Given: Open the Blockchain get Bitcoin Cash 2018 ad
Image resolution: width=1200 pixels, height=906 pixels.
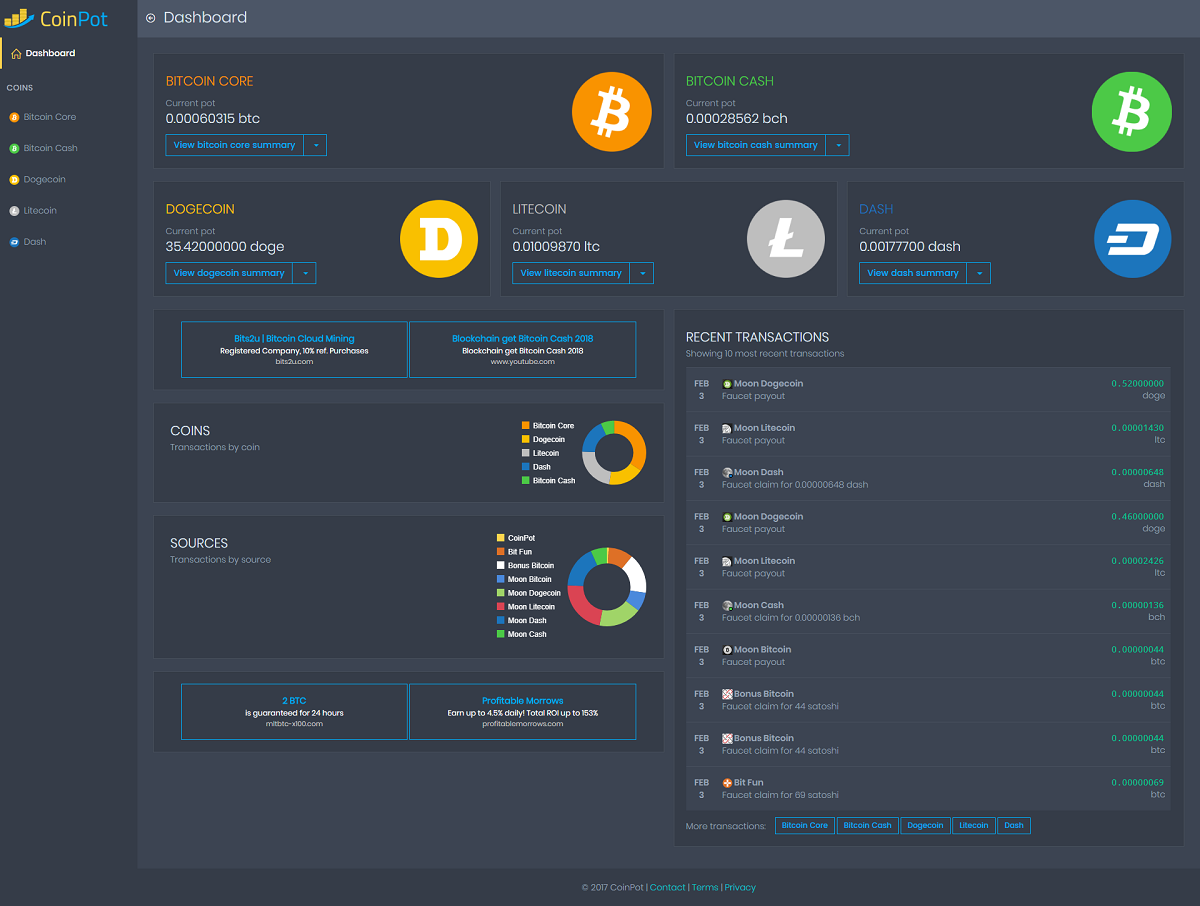Looking at the screenshot, I should click(522, 350).
